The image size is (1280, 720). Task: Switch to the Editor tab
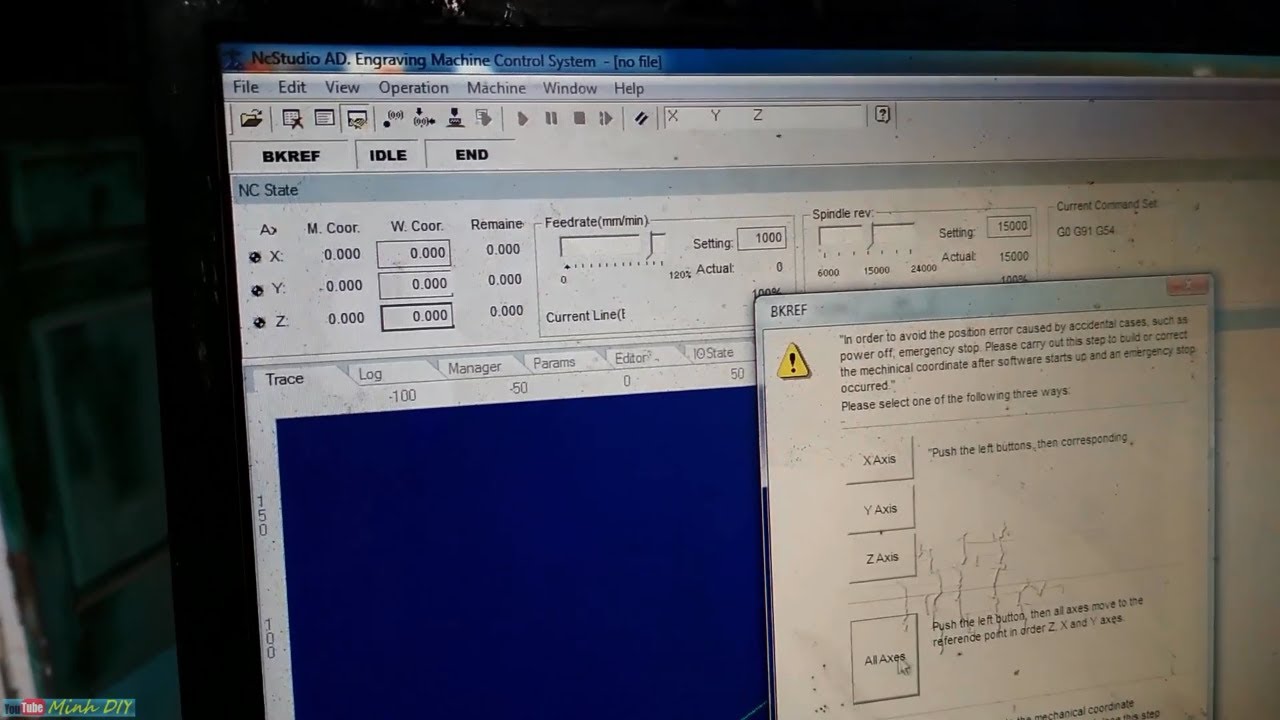[632, 358]
